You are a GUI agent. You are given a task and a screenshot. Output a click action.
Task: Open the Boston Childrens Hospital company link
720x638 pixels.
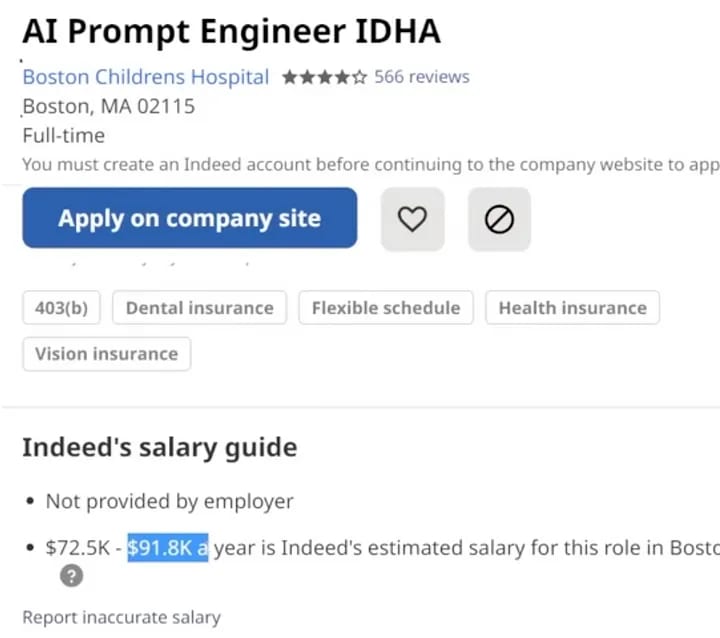146,77
